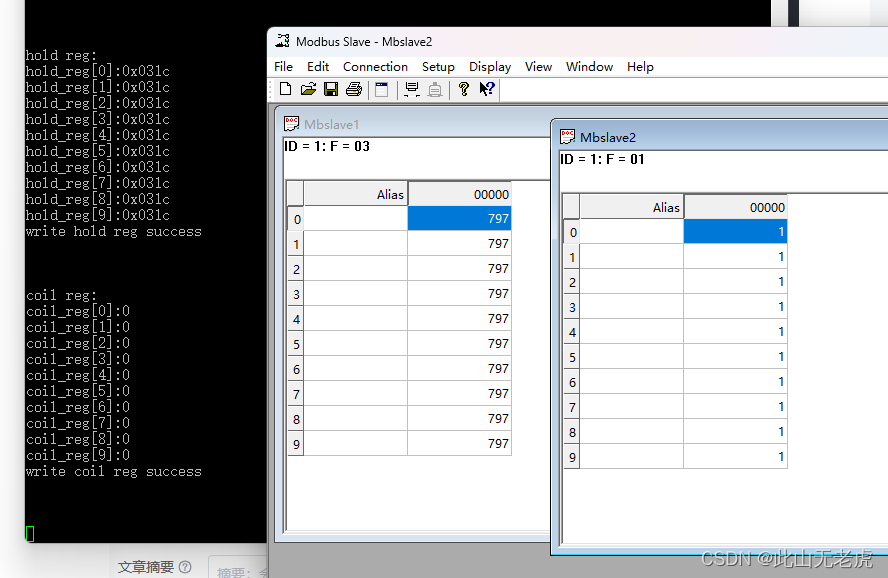
Task: Activate context help with the arrow-question icon
Action: point(486,89)
